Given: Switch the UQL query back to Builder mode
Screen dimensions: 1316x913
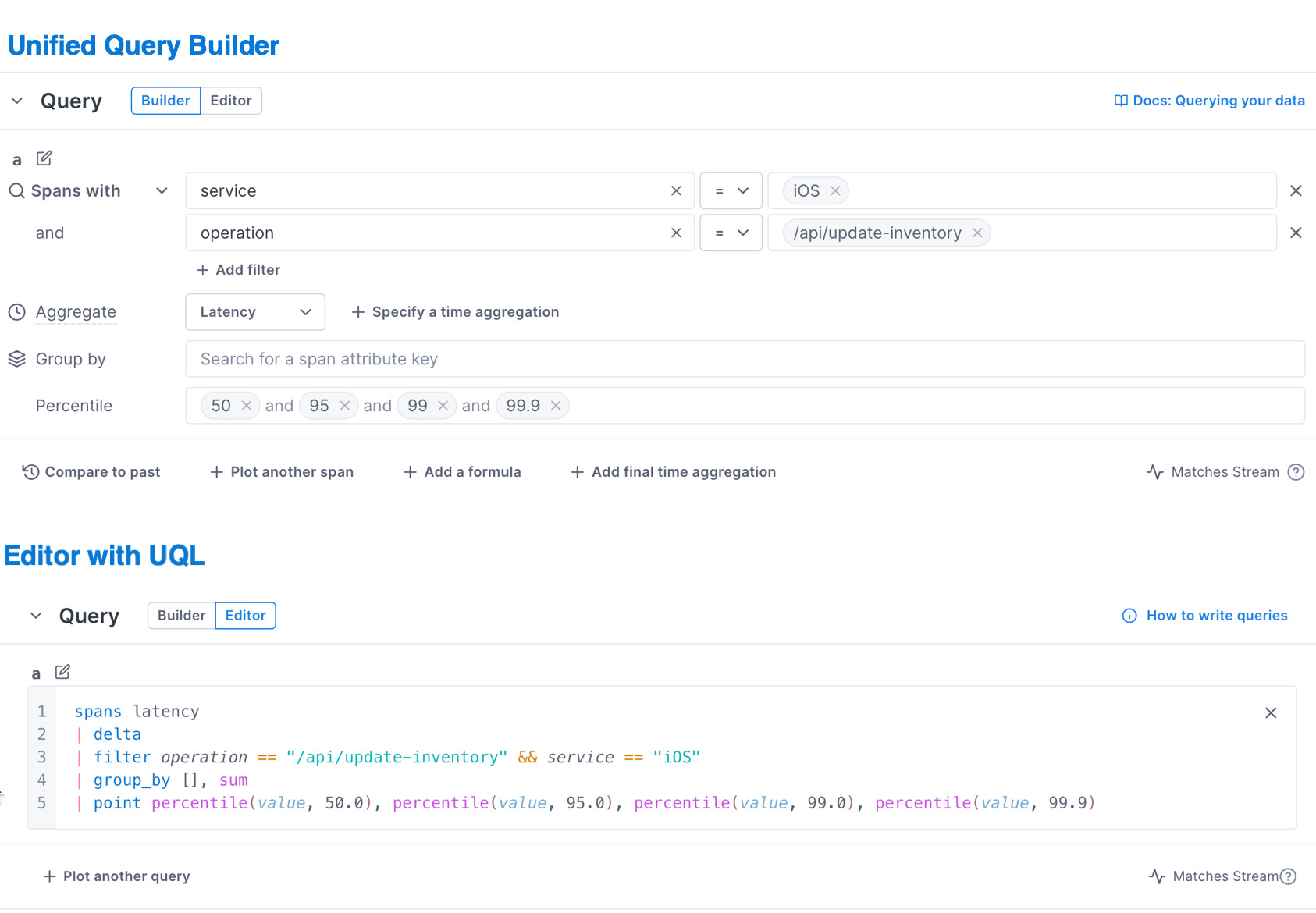Looking at the screenshot, I should [180, 615].
